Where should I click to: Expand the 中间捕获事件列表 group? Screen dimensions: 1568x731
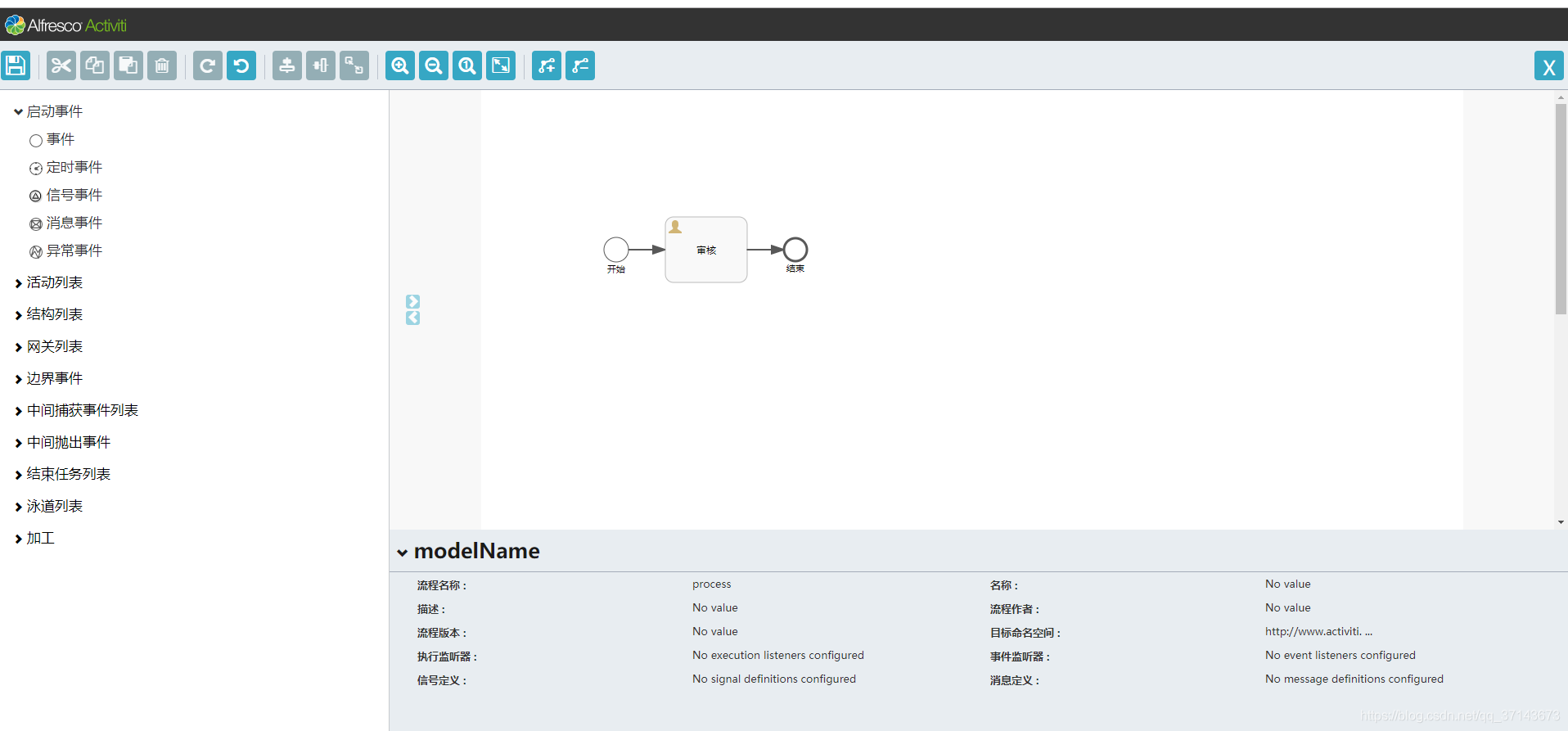tap(76, 411)
